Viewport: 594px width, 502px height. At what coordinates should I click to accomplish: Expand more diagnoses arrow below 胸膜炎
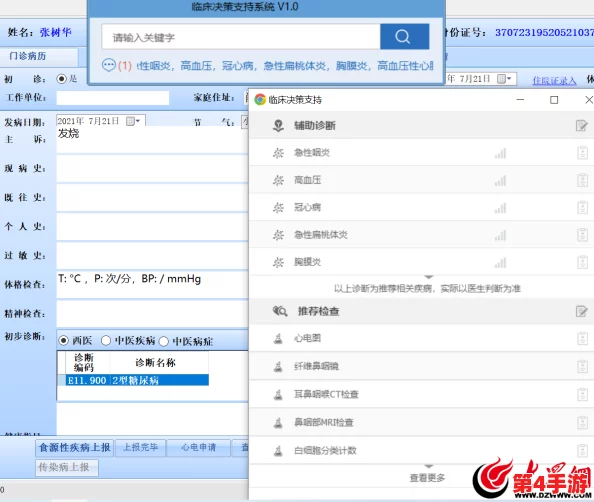coord(428,277)
